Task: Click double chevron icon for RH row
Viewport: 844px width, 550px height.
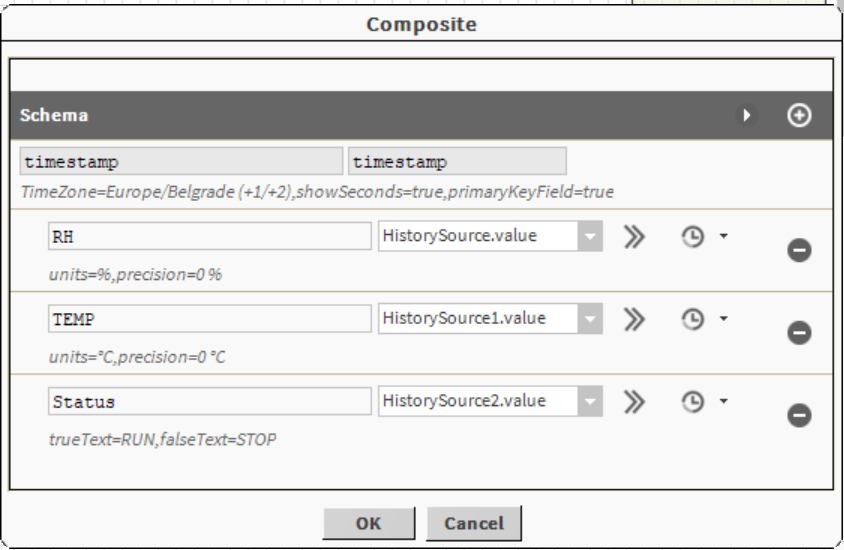Action: click(634, 237)
